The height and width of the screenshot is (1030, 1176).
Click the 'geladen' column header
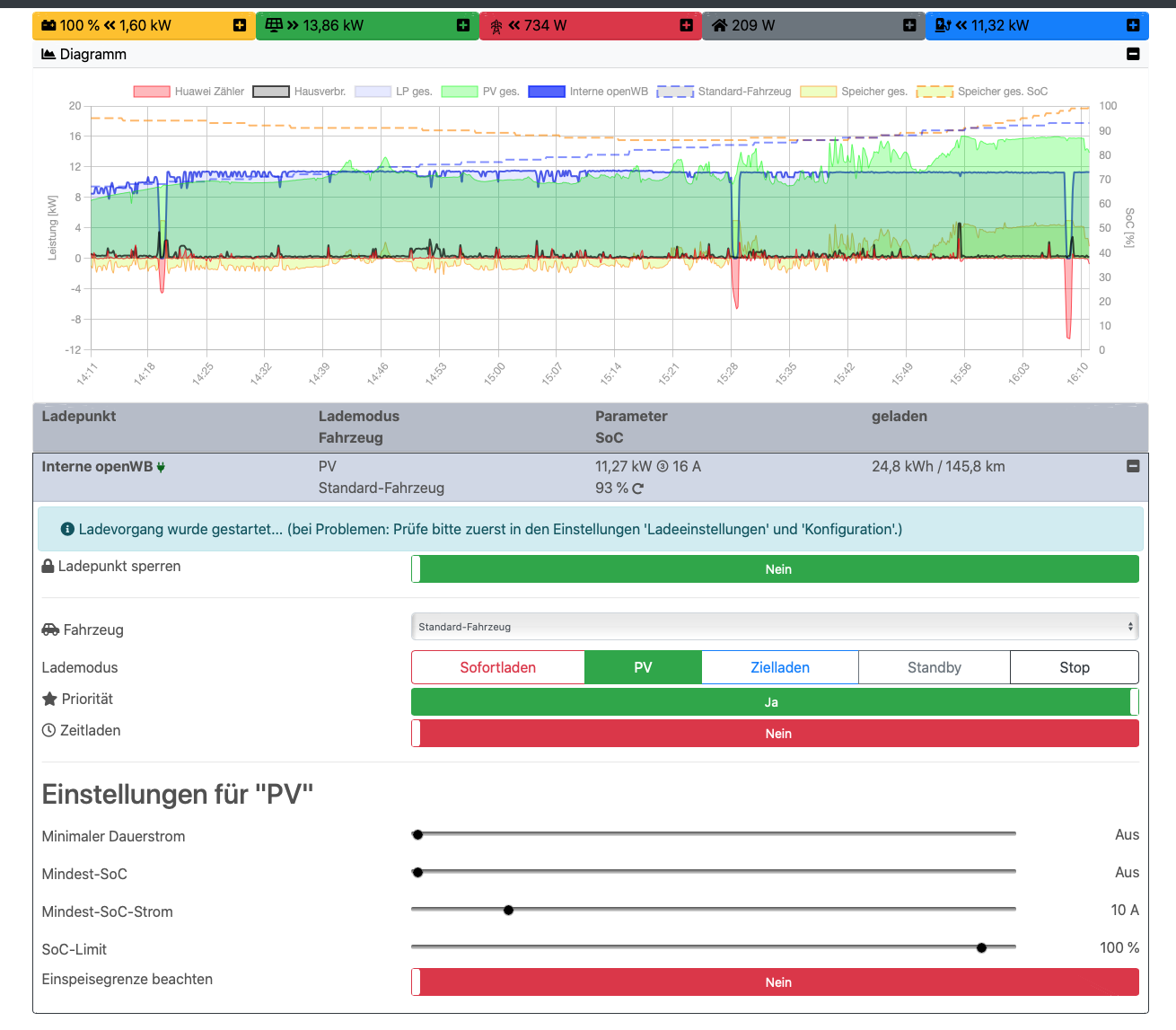pyautogui.click(x=900, y=417)
